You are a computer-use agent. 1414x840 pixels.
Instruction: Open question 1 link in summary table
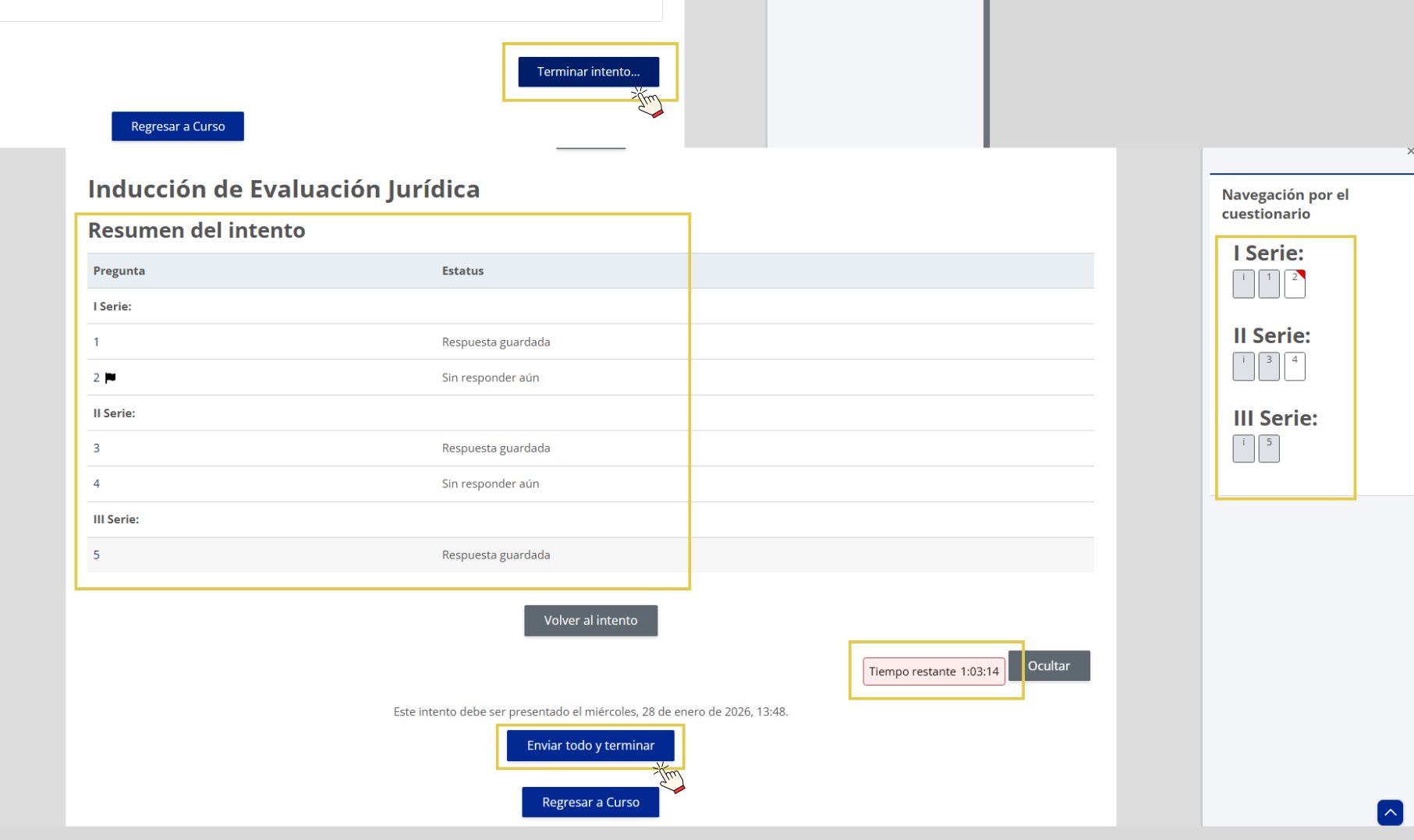click(x=97, y=342)
